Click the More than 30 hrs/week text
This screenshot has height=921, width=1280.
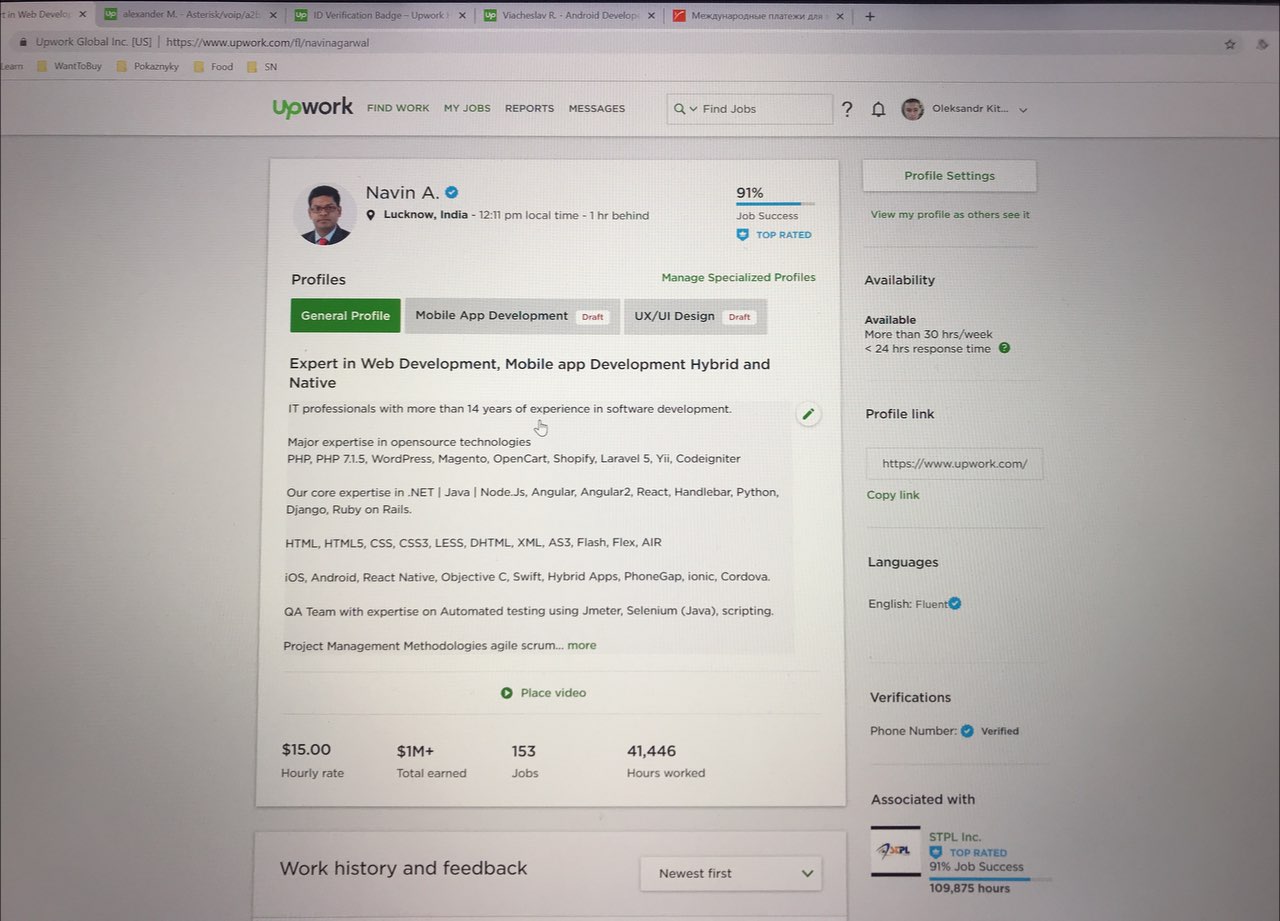click(929, 334)
